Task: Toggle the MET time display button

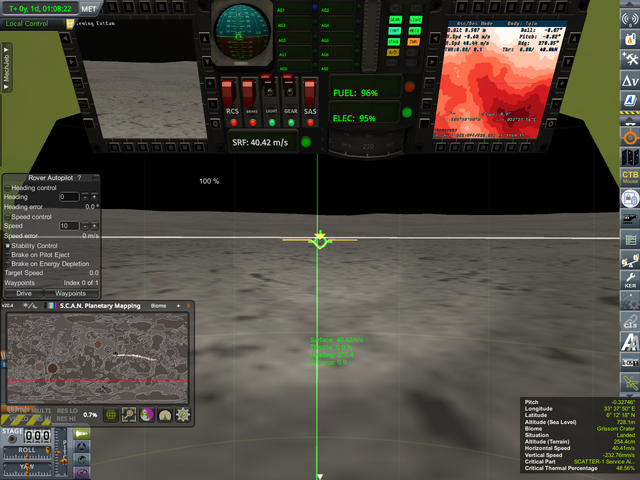Action: [89, 9]
